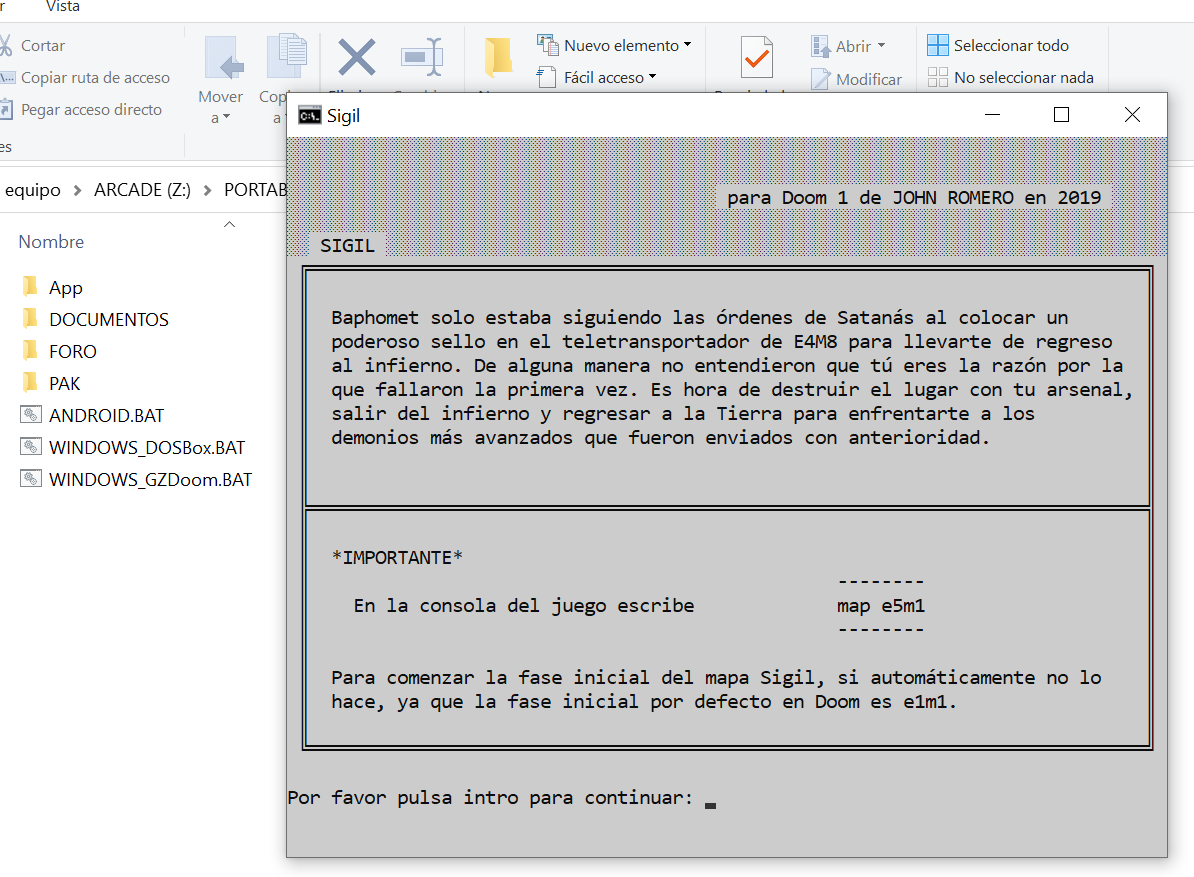Expand chevron after ARCADE (Z:) breadcrumb
The image size is (1194, 877).
coord(207,190)
